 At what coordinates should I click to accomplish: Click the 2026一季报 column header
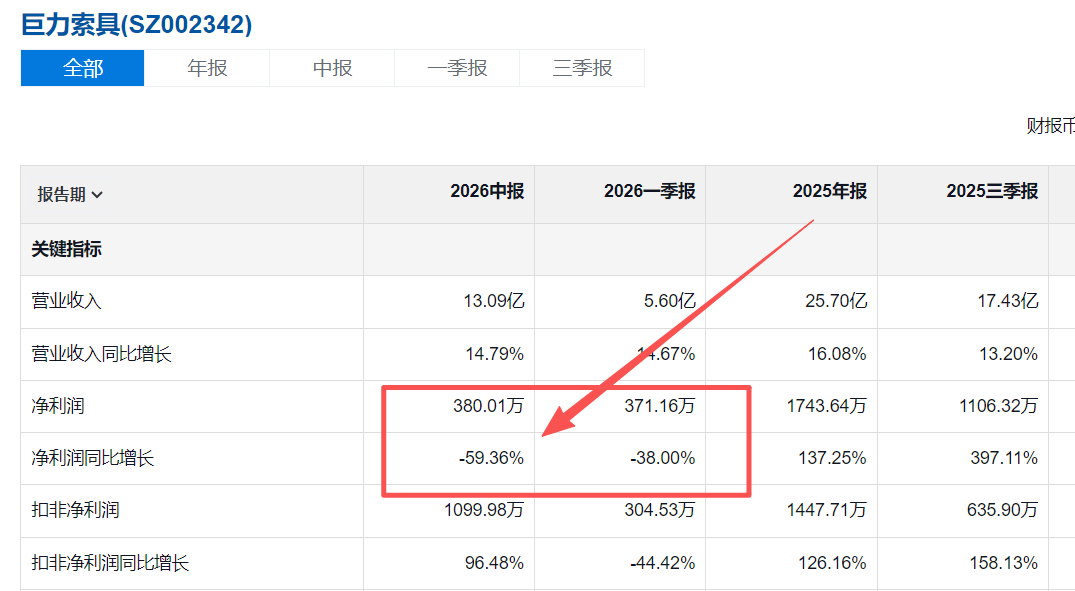point(649,191)
